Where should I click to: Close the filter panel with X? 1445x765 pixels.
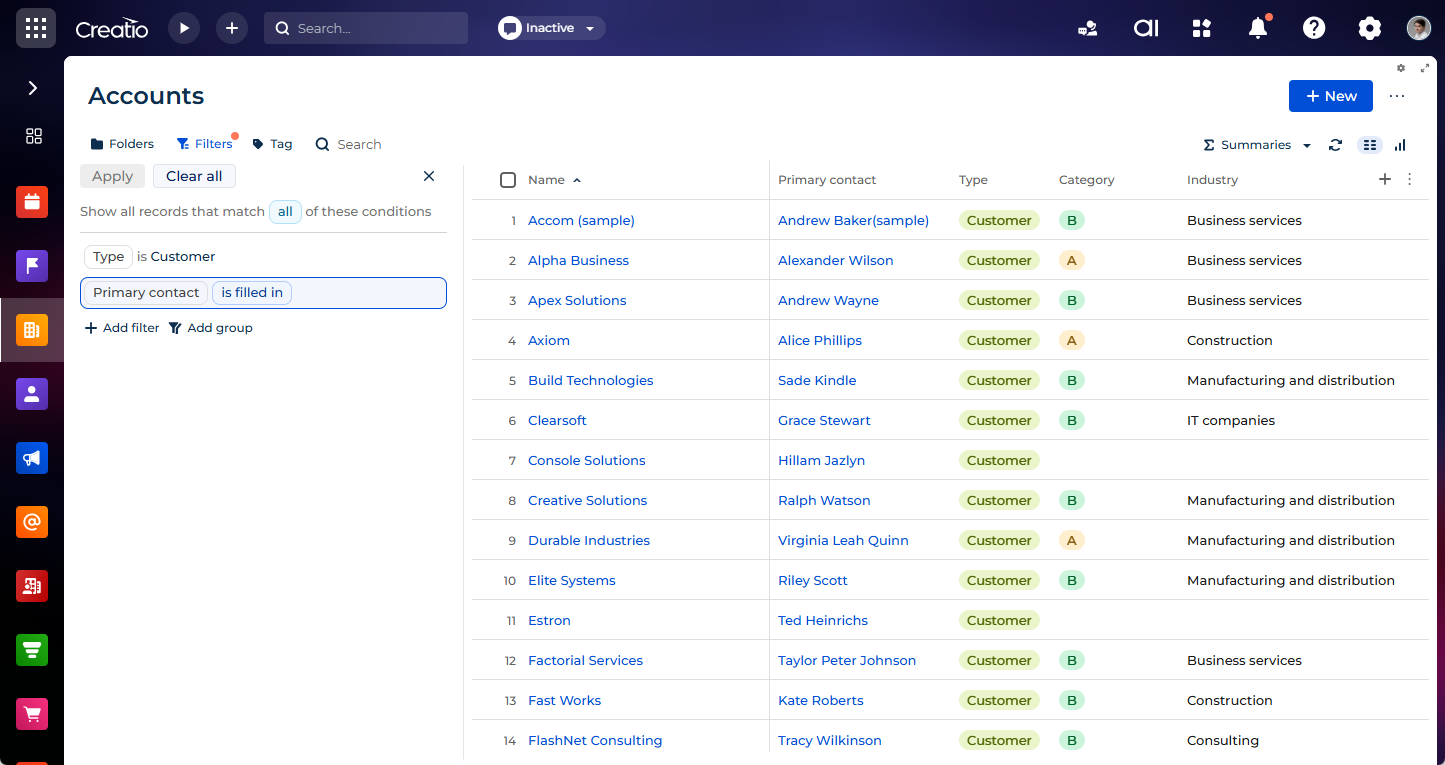tap(429, 176)
